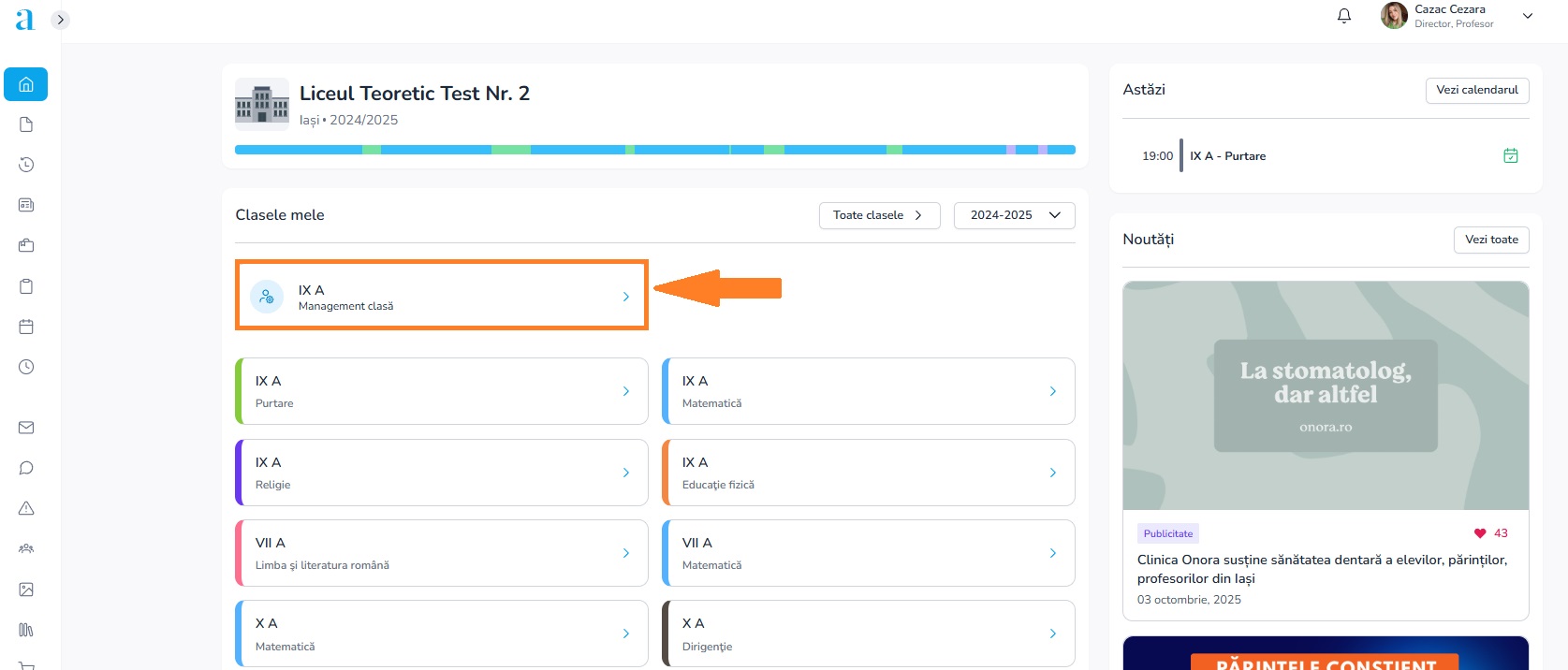Click the home icon in sidebar

pos(26,84)
